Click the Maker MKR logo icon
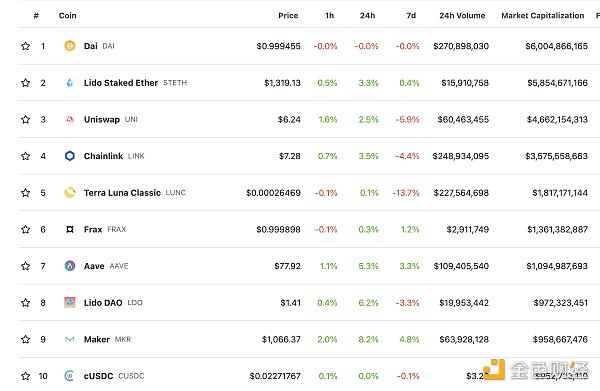This screenshot has width=600, height=391. (70, 339)
